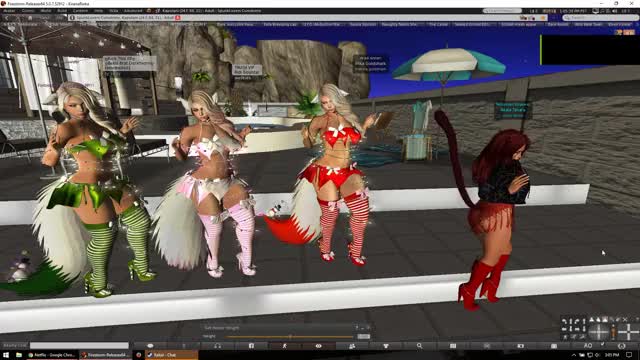Move the Hover Height slider handle
640x360 pixels.
coord(290,337)
